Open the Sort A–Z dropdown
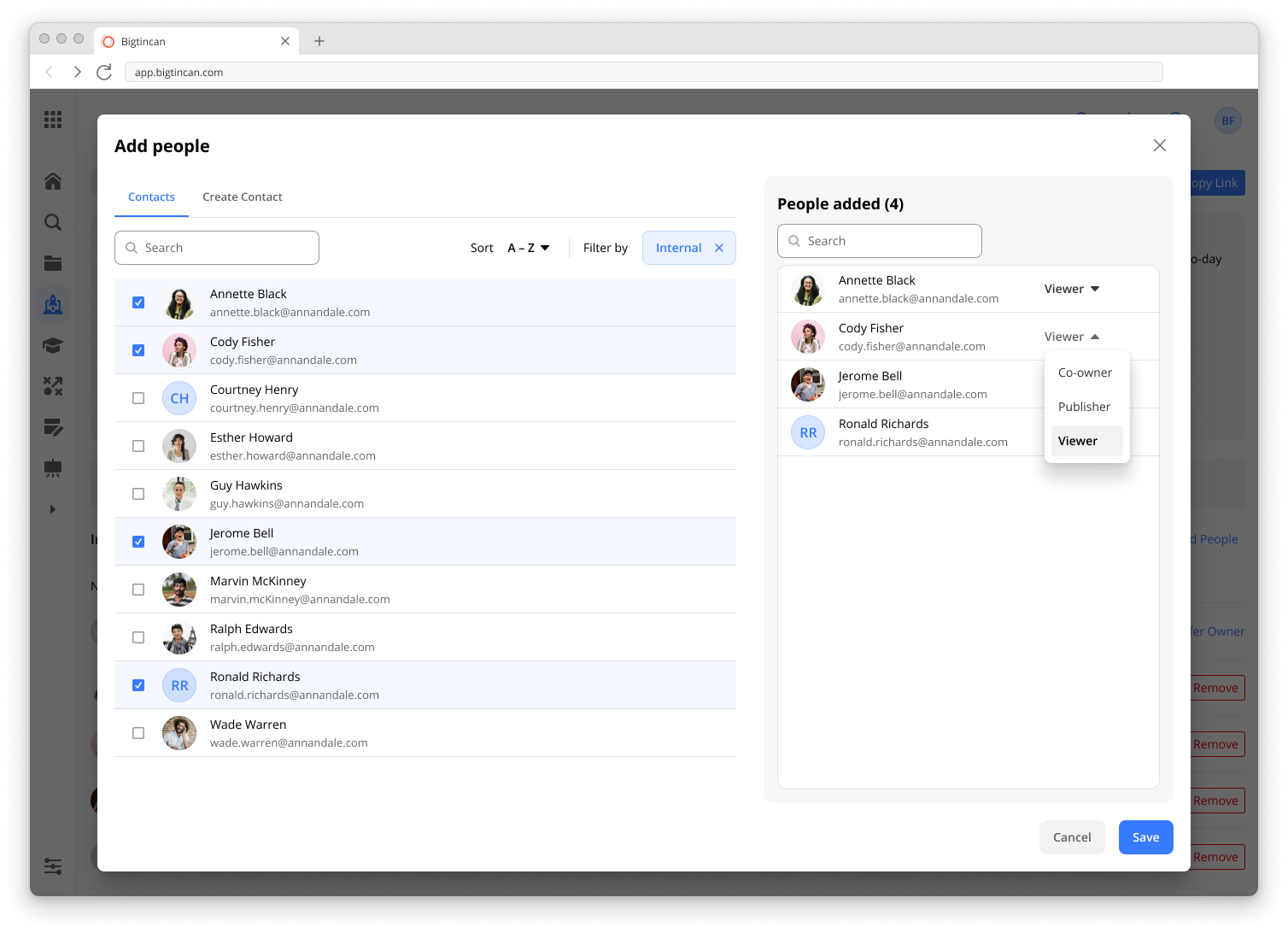 pos(529,248)
